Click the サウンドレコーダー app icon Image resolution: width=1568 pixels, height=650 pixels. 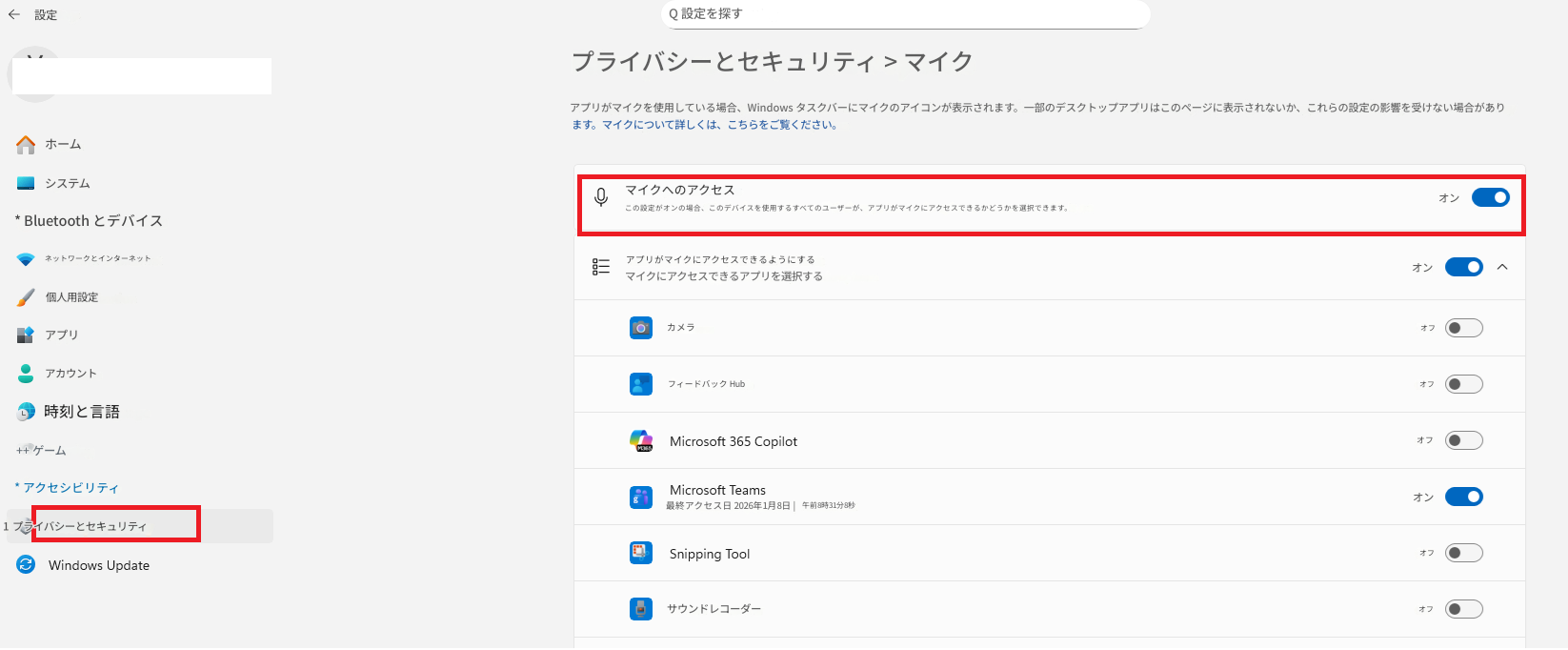(x=641, y=609)
